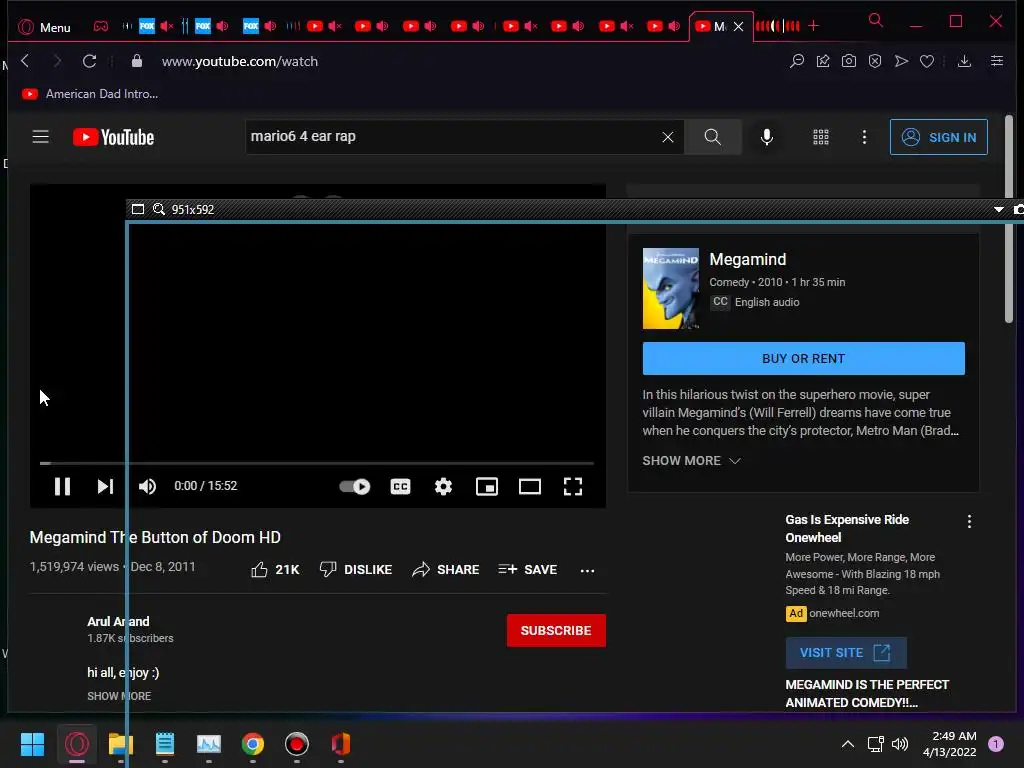Click the page vertical scrollbar

pos(1009,219)
